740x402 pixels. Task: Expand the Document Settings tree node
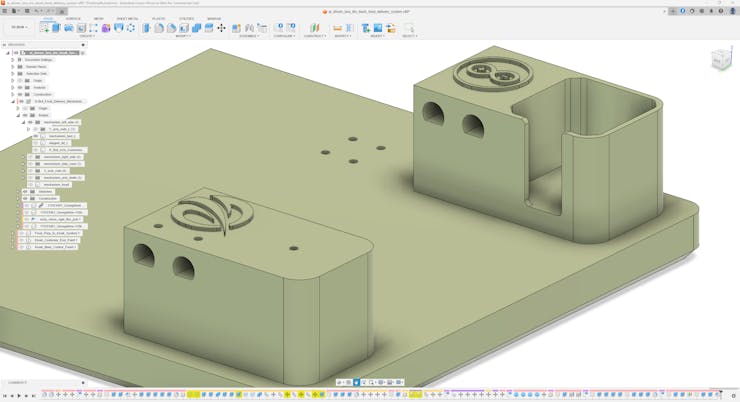click(13, 60)
